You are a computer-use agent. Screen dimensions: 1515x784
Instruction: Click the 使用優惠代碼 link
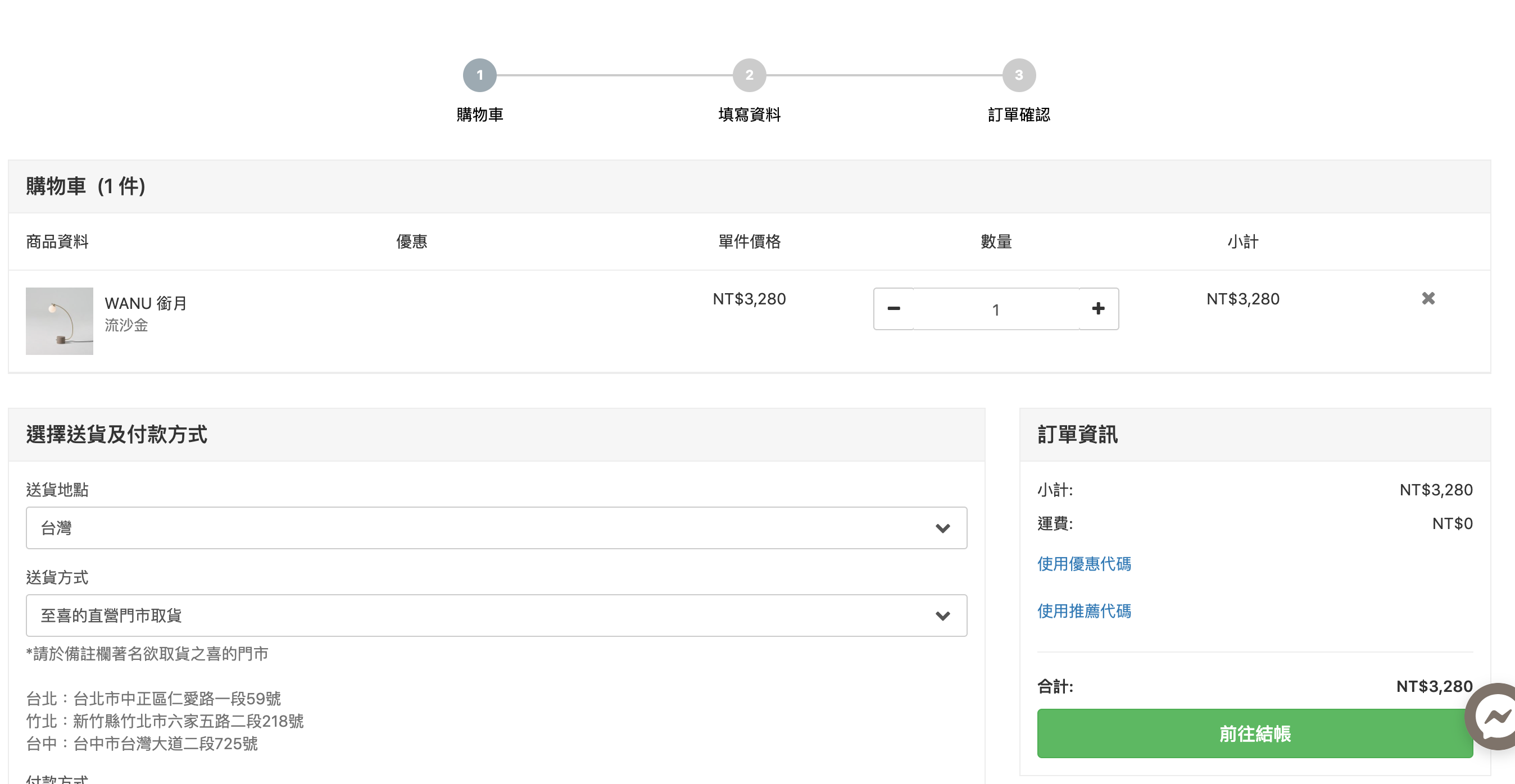click(1083, 564)
